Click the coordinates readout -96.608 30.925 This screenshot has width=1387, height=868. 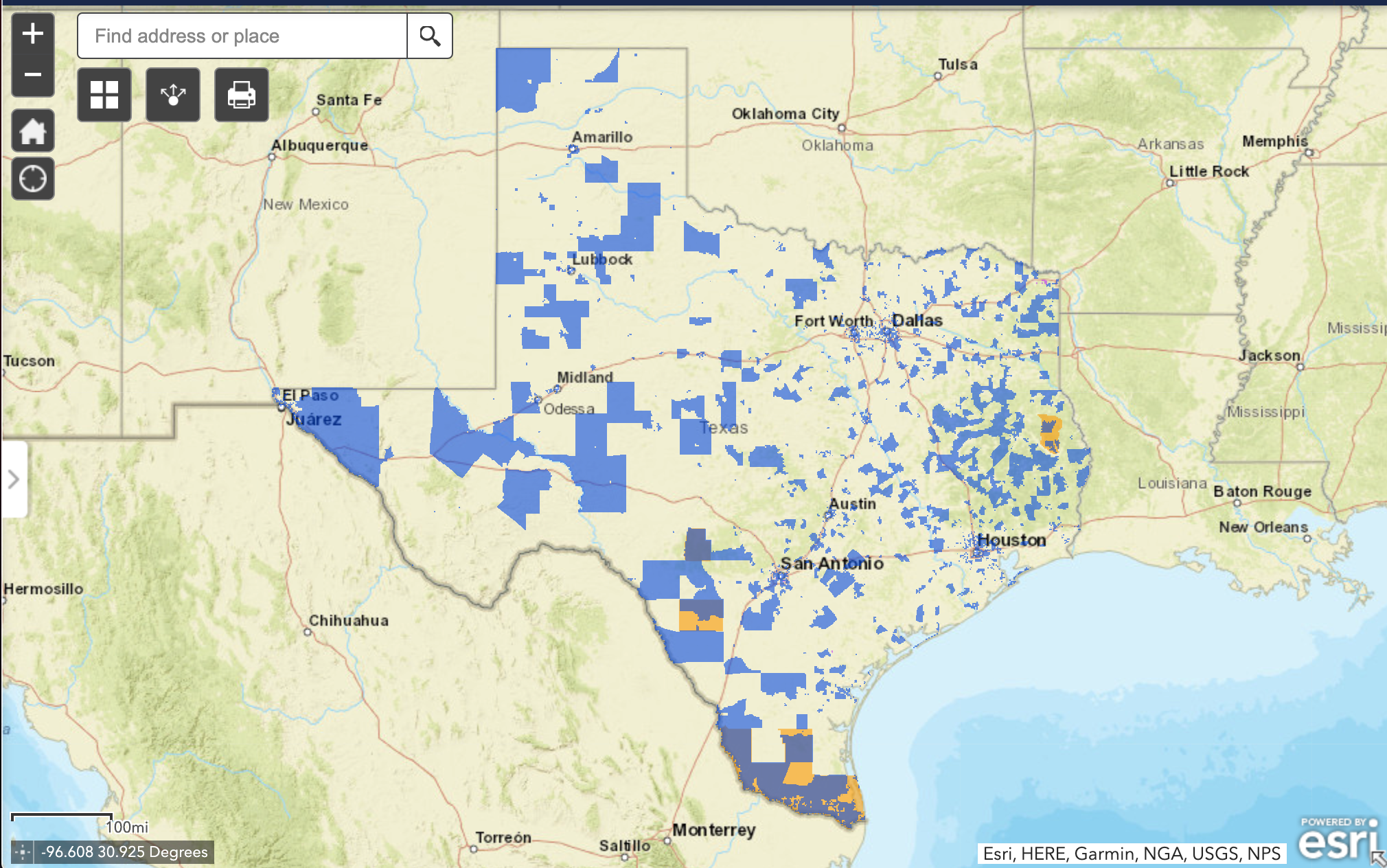pyautogui.click(x=124, y=852)
